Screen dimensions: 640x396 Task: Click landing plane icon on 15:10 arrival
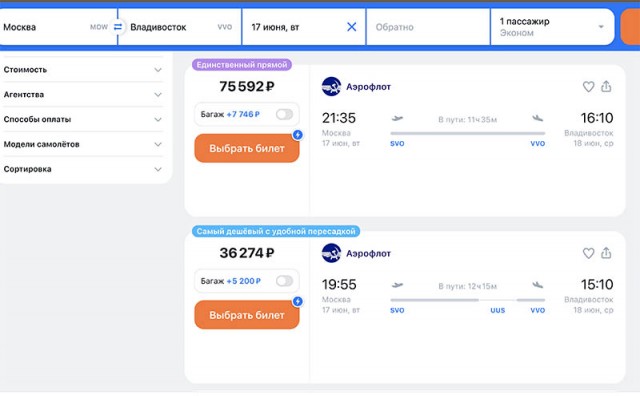[x=538, y=285]
